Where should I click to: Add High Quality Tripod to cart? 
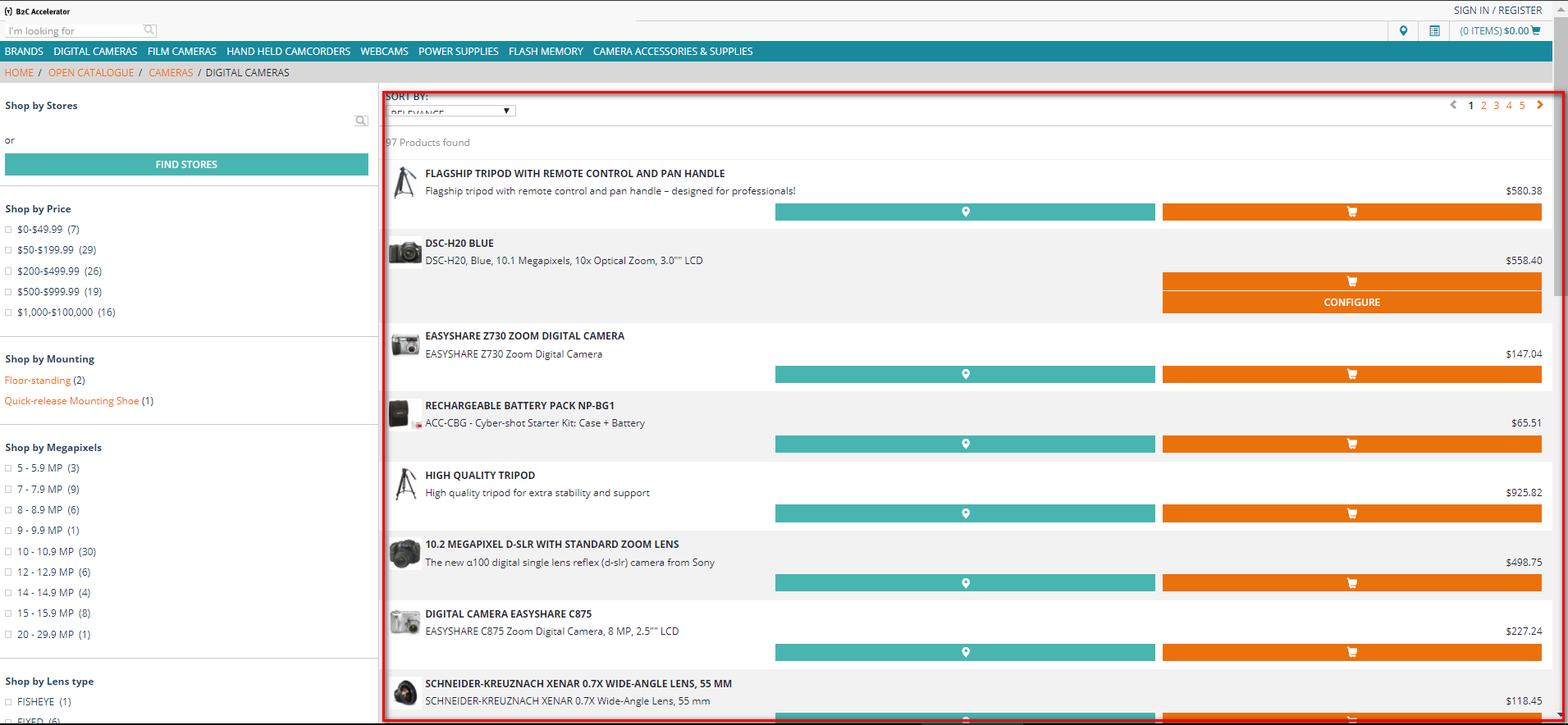(1351, 513)
